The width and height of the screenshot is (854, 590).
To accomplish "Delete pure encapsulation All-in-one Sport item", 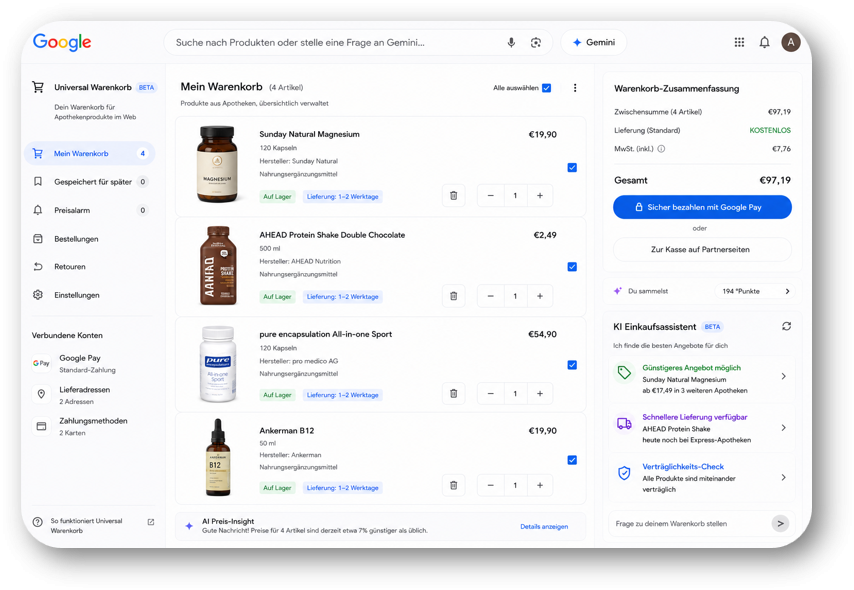I will (x=454, y=393).
